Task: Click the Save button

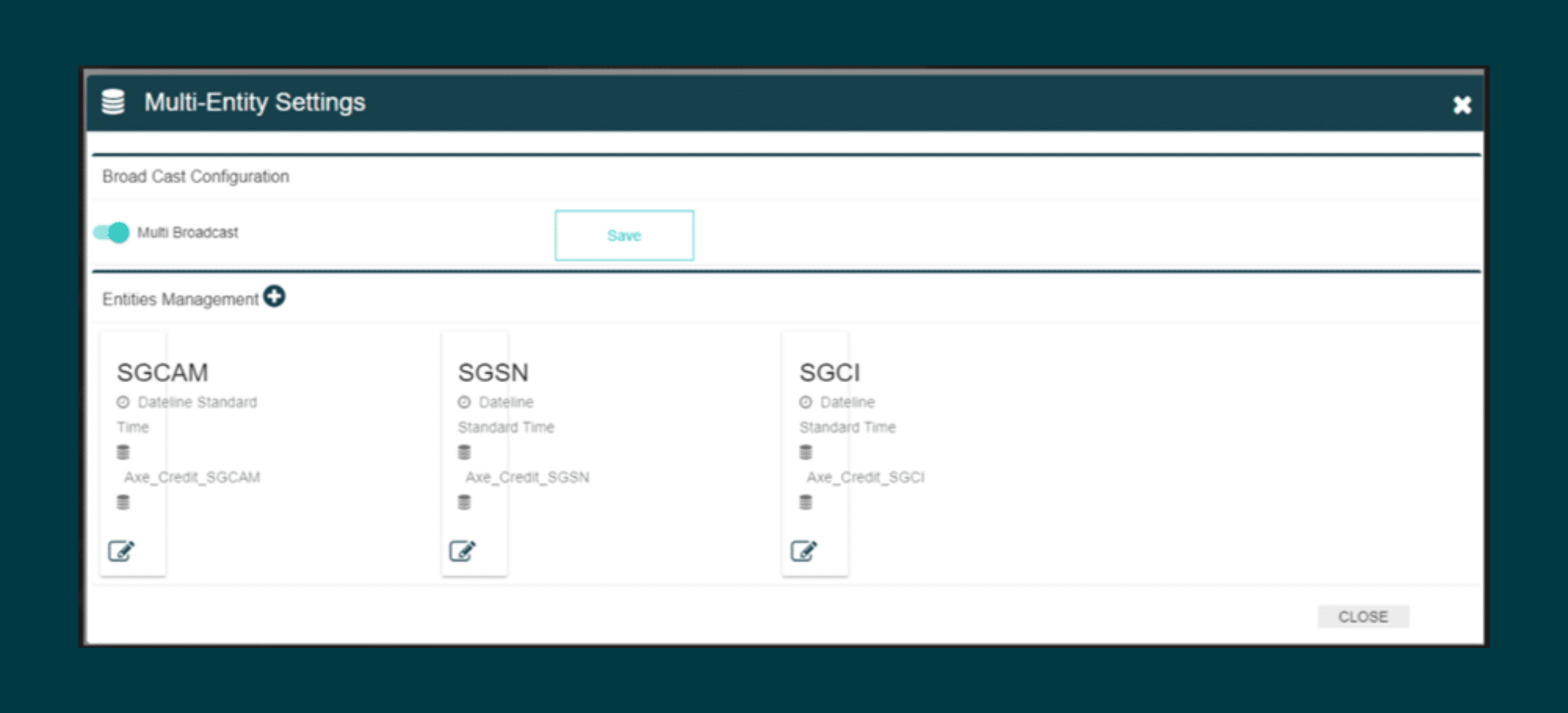Action: (624, 235)
